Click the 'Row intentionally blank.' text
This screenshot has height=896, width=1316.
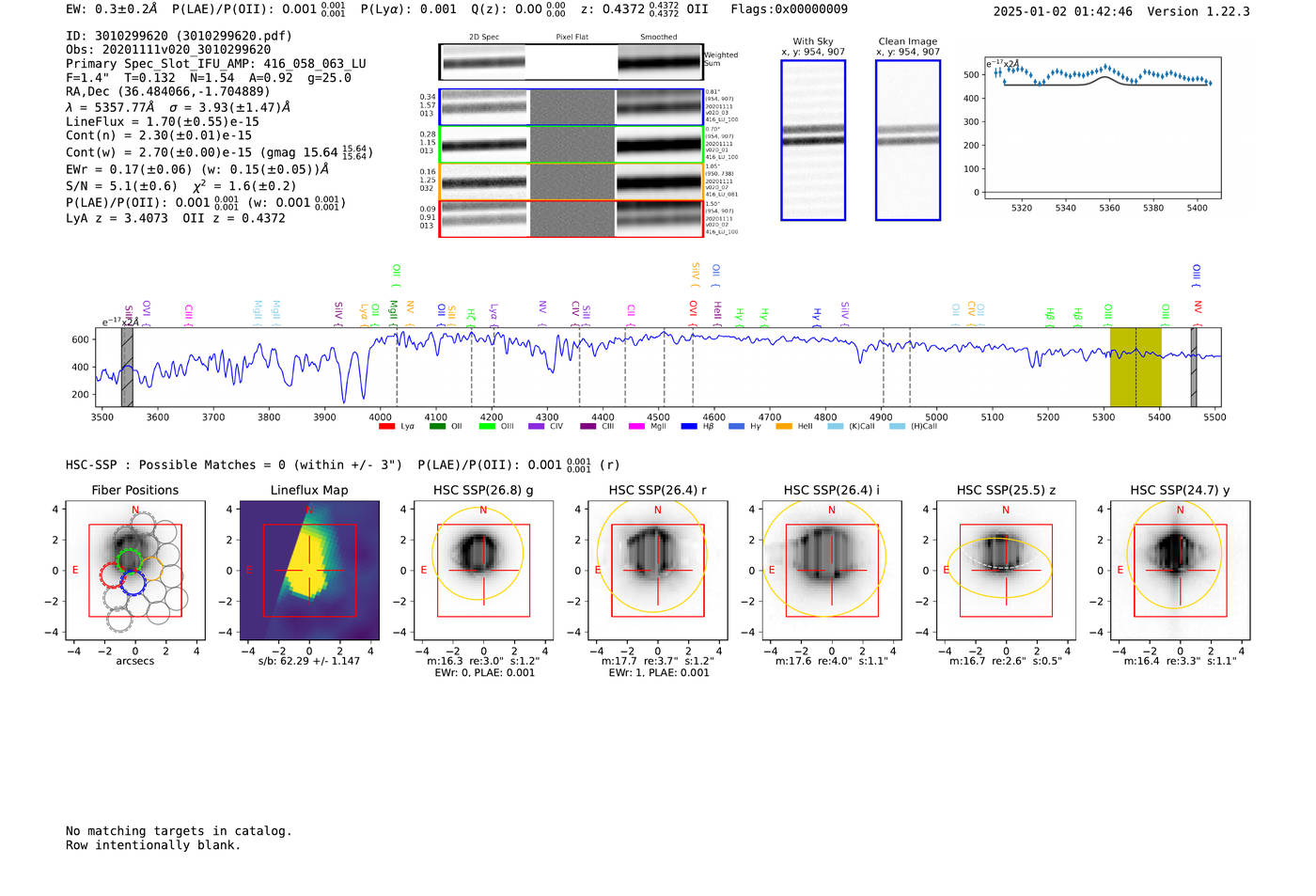pos(153,845)
